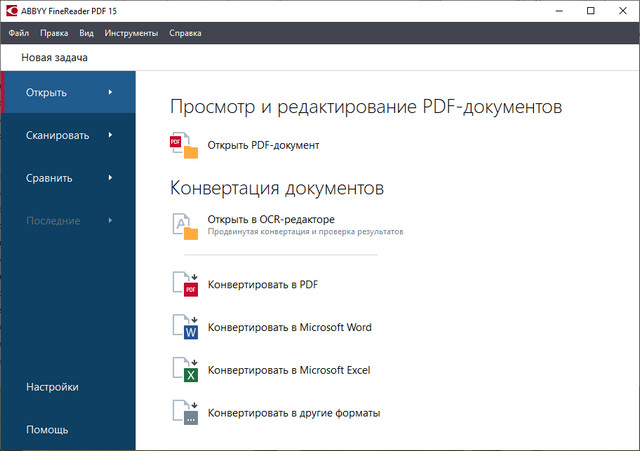Open the Инструменты menu
This screenshot has height=451, width=640.
click(x=131, y=33)
